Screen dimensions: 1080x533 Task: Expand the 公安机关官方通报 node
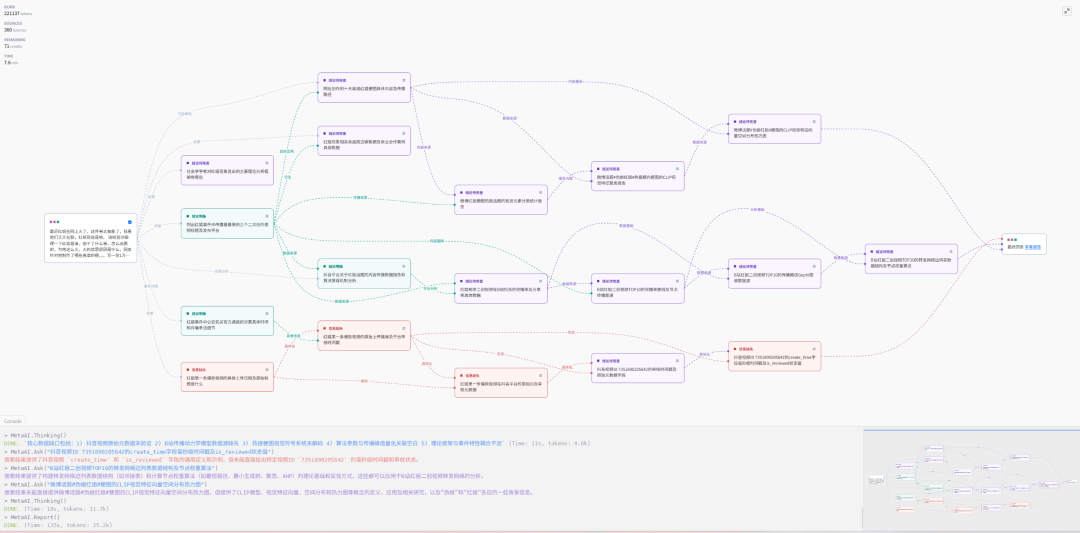click(227, 322)
